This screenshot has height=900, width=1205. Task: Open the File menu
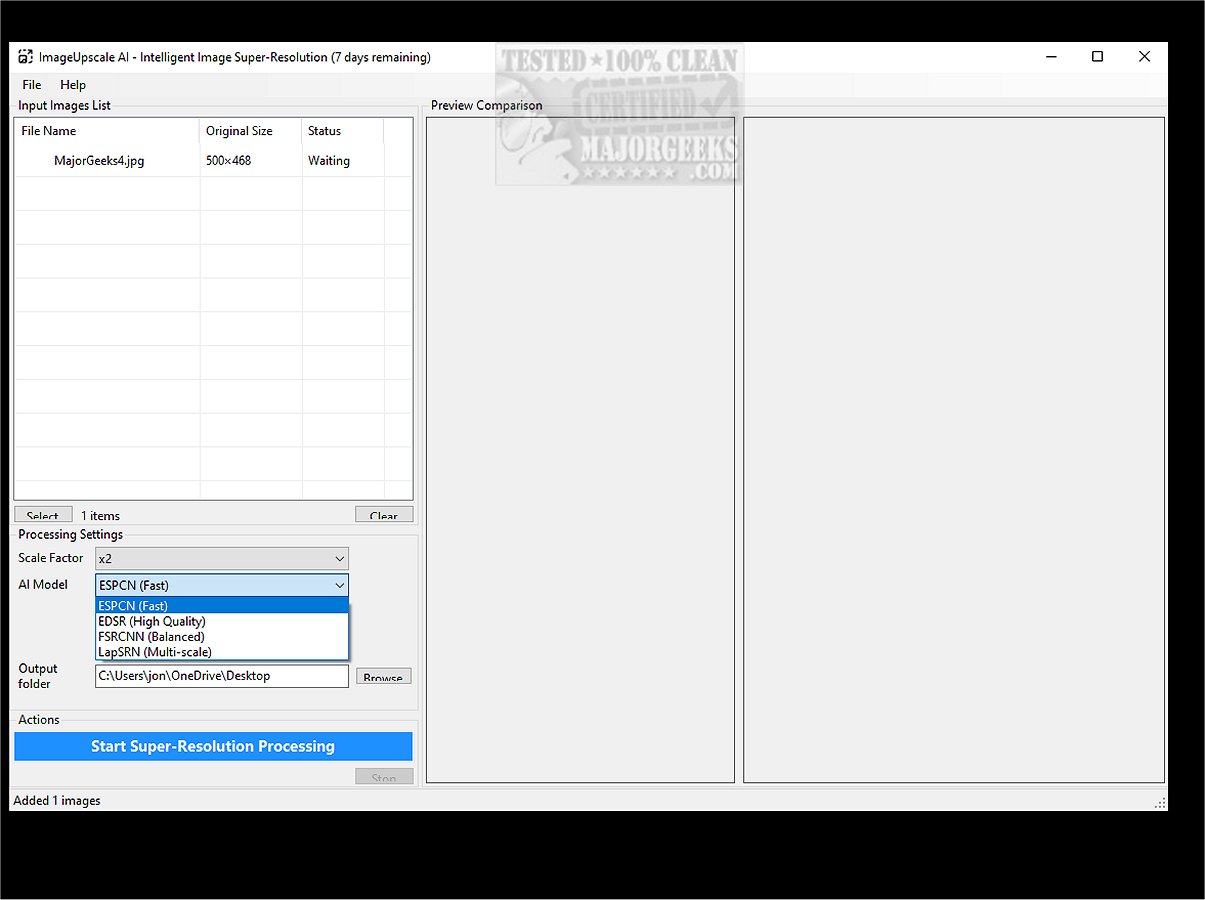pos(32,85)
